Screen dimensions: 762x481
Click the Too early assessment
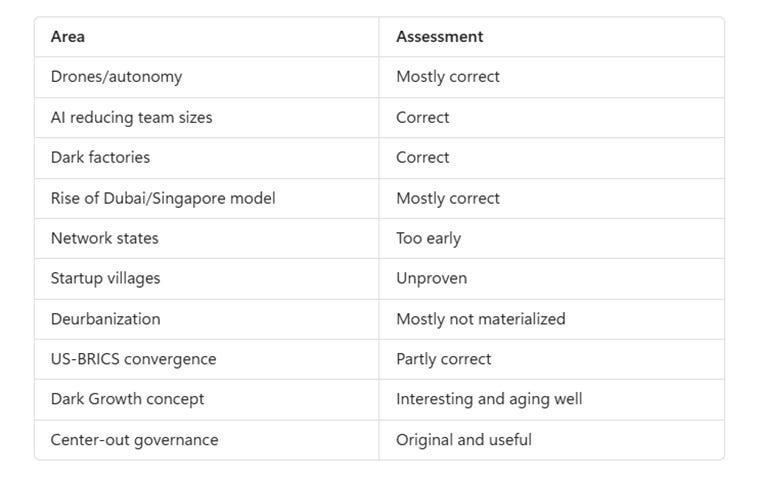click(429, 239)
